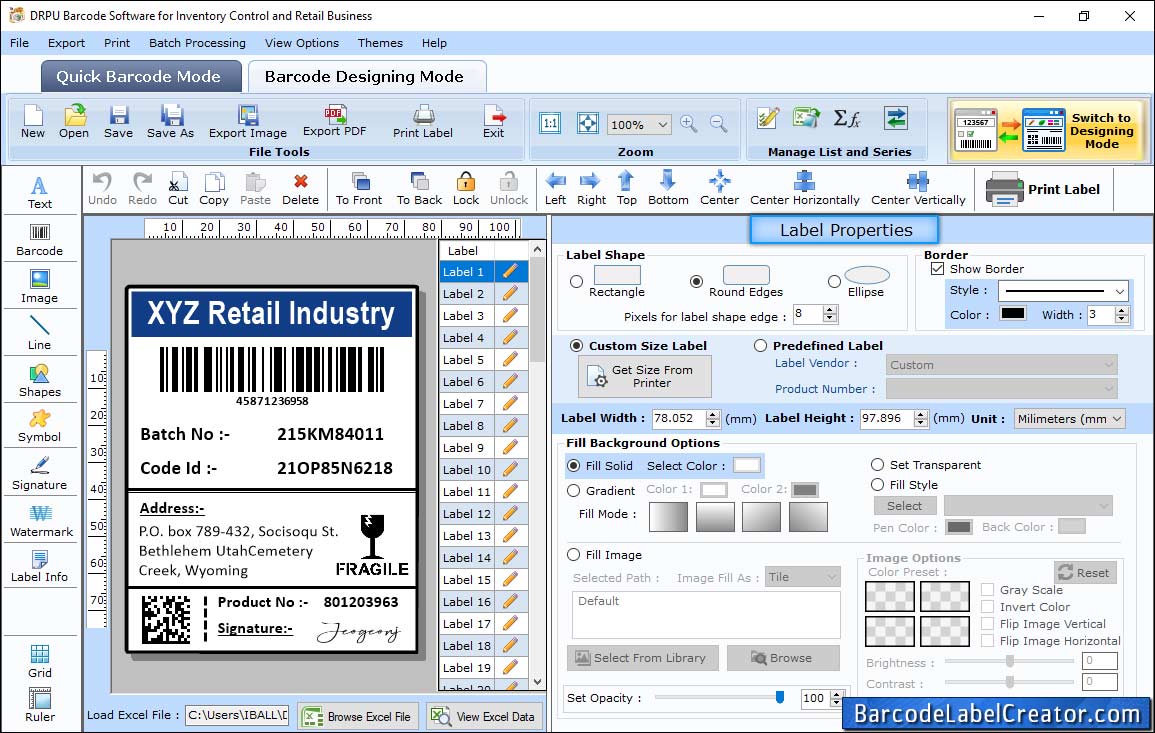Open the Batch Processing menu
Image resolution: width=1155 pixels, height=733 pixels.
coord(197,43)
